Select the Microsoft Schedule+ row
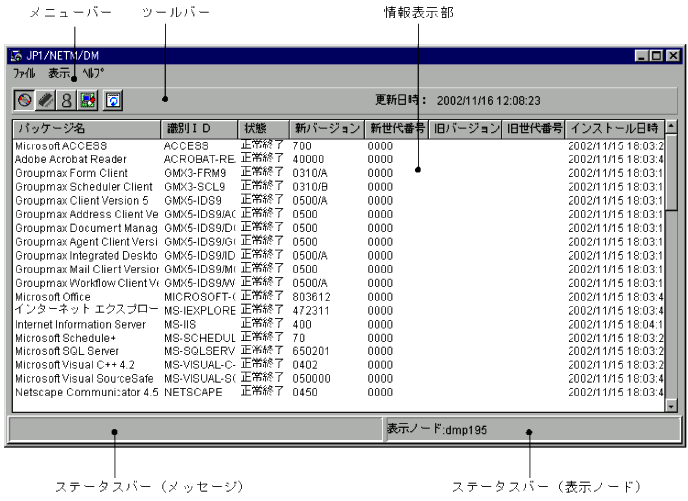 [338, 338]
